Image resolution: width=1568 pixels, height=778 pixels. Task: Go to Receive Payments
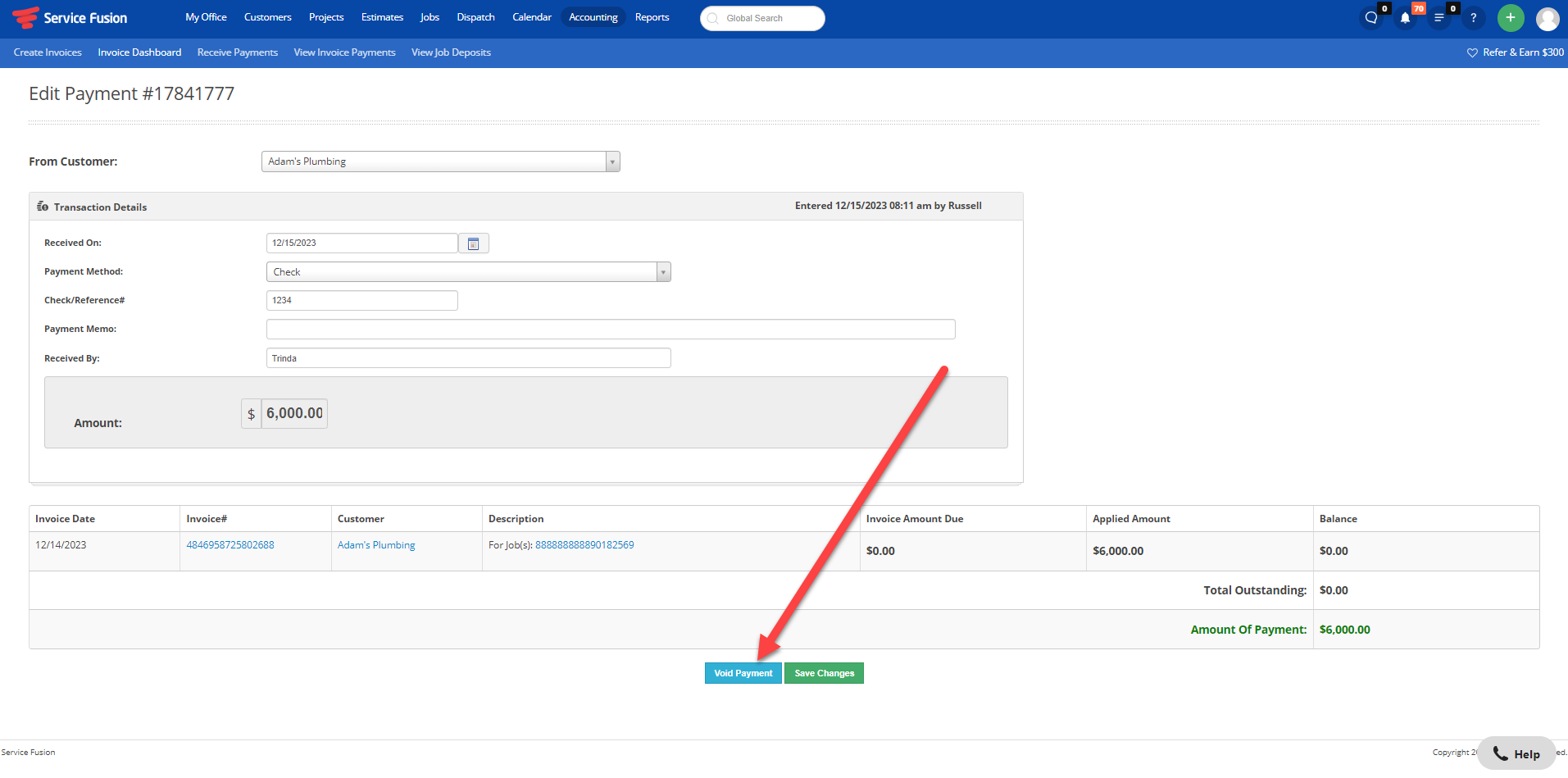(x=238, y=52)
